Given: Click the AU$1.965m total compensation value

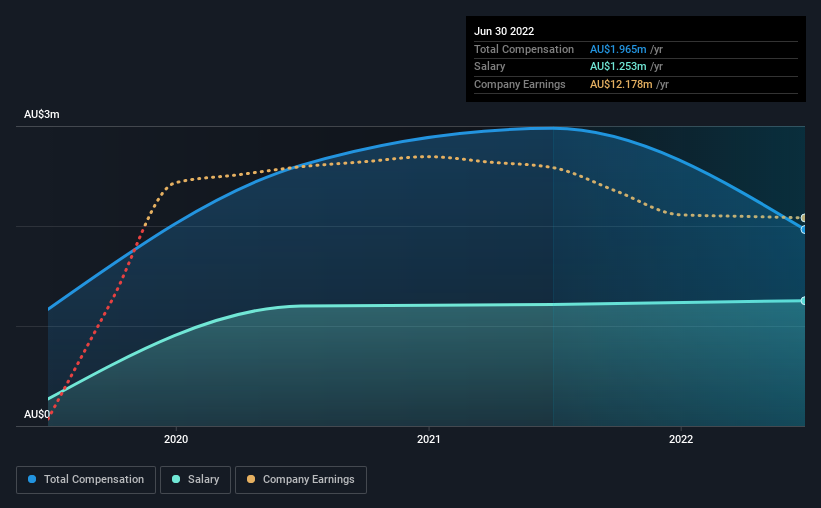Looking at the screenshot, I should tap(618, 49).
